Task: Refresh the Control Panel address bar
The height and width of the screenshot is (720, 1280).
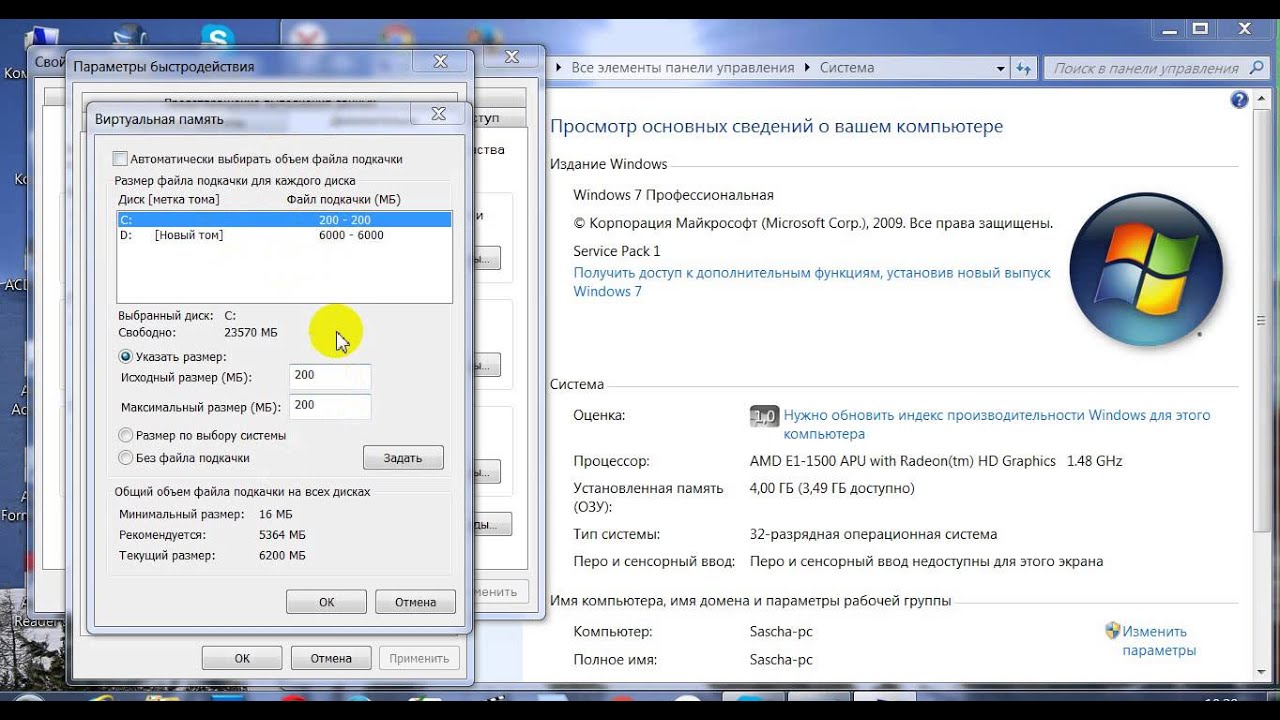Action: pyautogui.click(x=1023, y=68)
